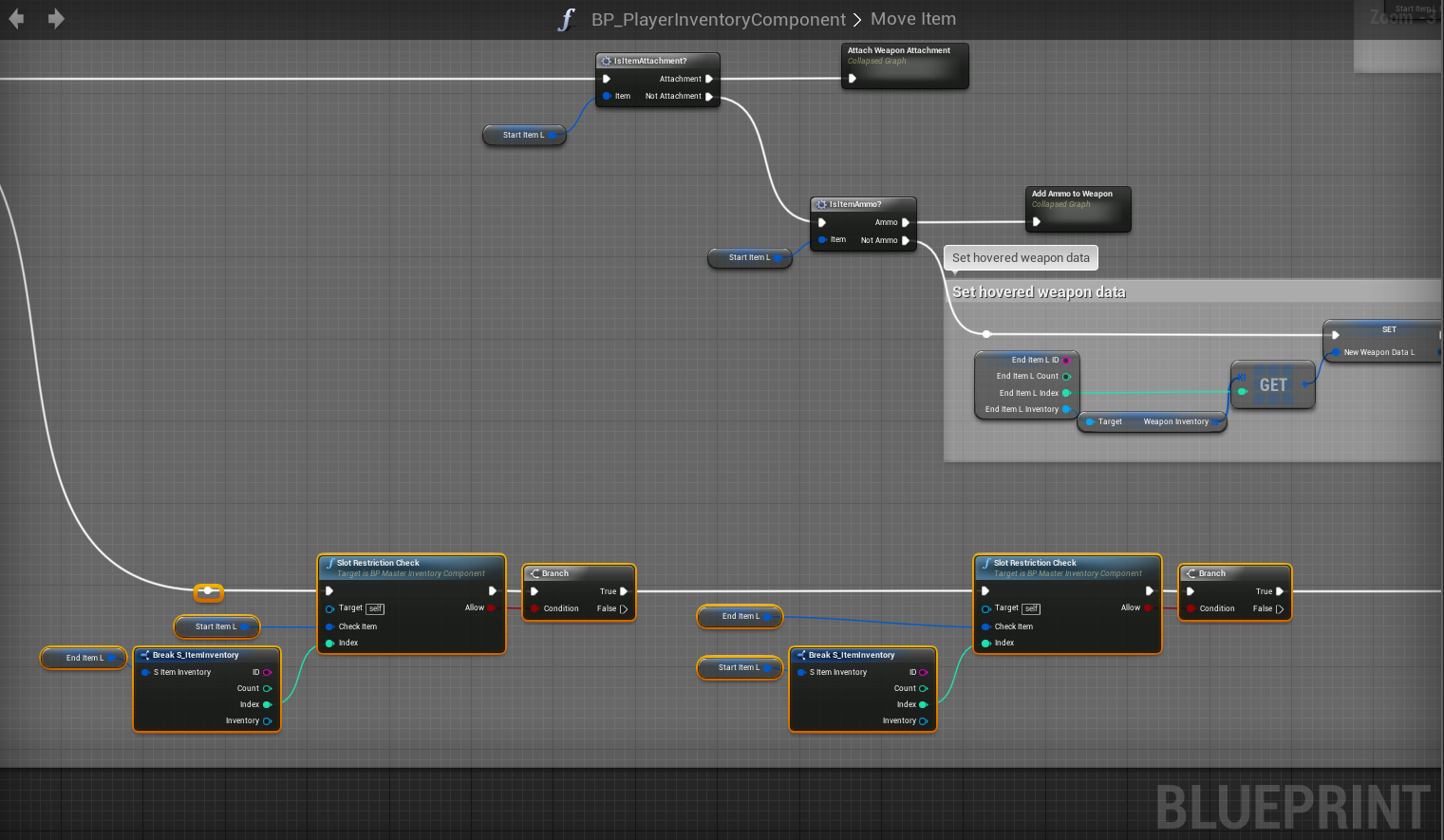Click the Allow output pin on left Slot Restriction Check
Image resolution: width=1444 pixels, height=840 pixels.
pos(491,607)
